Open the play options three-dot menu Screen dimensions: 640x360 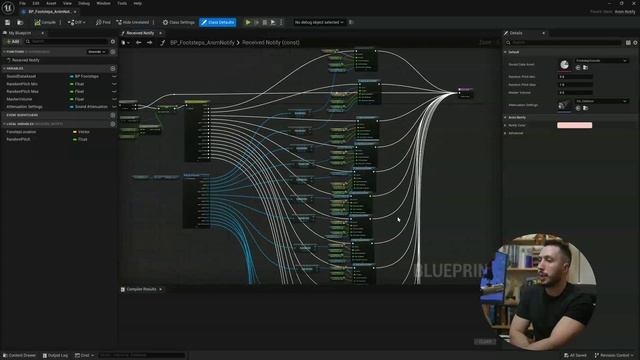(x=281, y=22)
